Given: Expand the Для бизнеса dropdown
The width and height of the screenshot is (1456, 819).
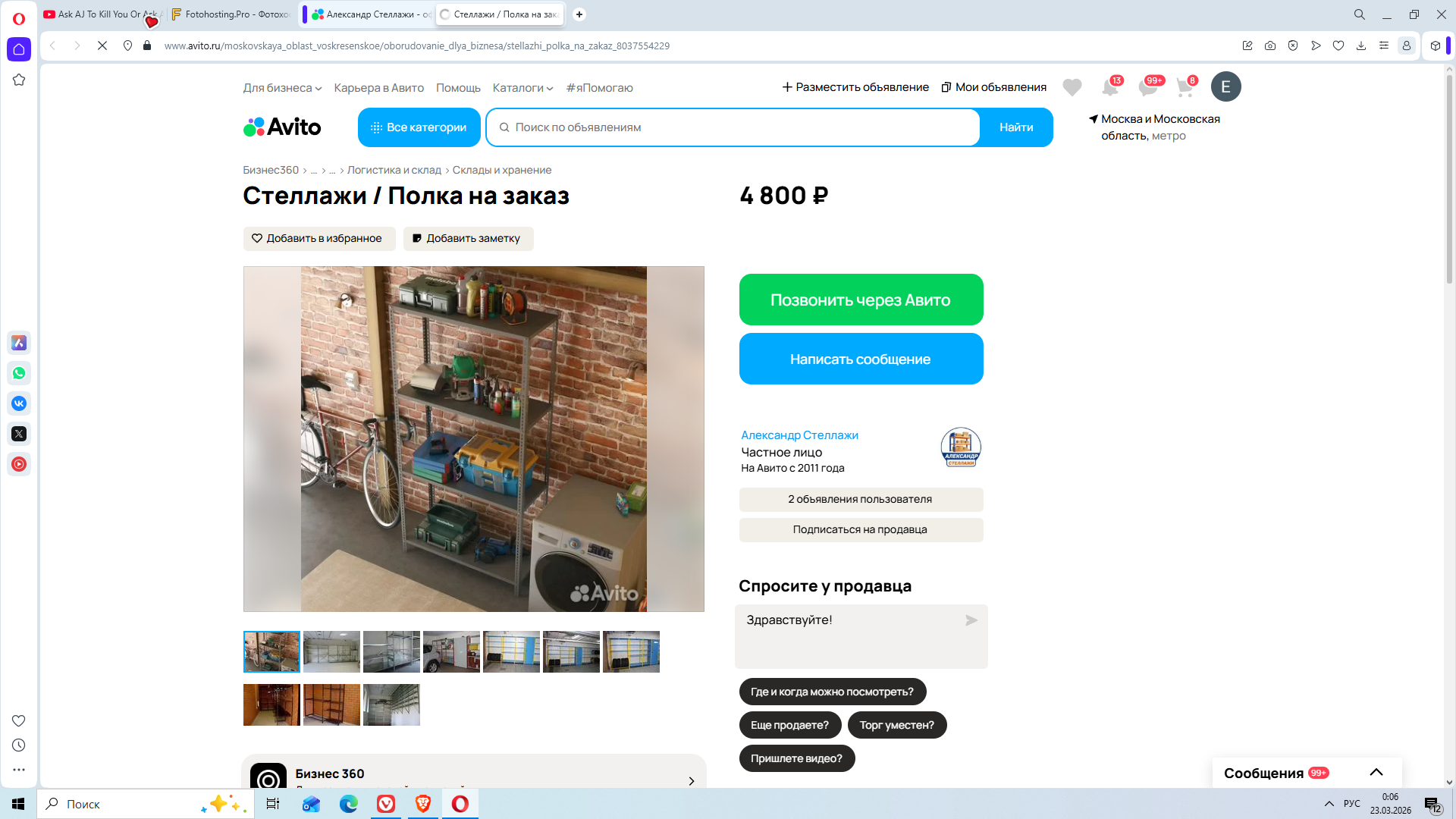Looking at the screenshot, I should coord(282,88).
